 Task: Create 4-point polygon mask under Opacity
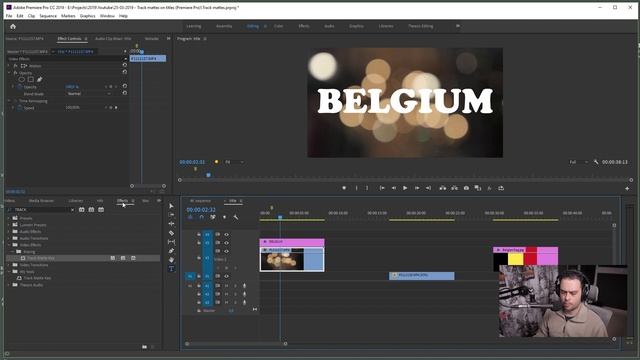click(31, 80)
